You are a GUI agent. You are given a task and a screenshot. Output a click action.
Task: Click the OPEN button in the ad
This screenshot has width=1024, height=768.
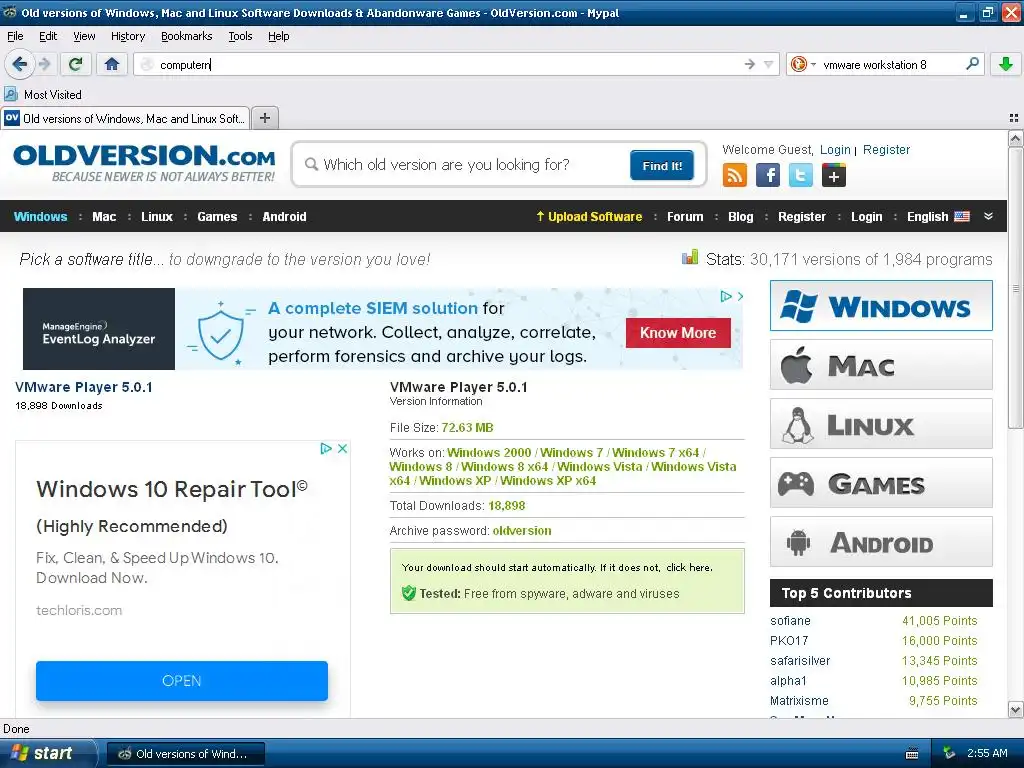tap(182, 680)
